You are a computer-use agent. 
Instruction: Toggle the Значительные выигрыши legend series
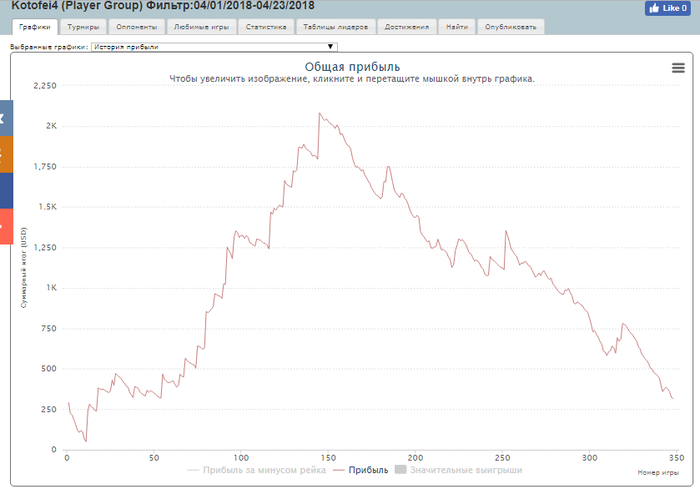[x=458, y=470]
